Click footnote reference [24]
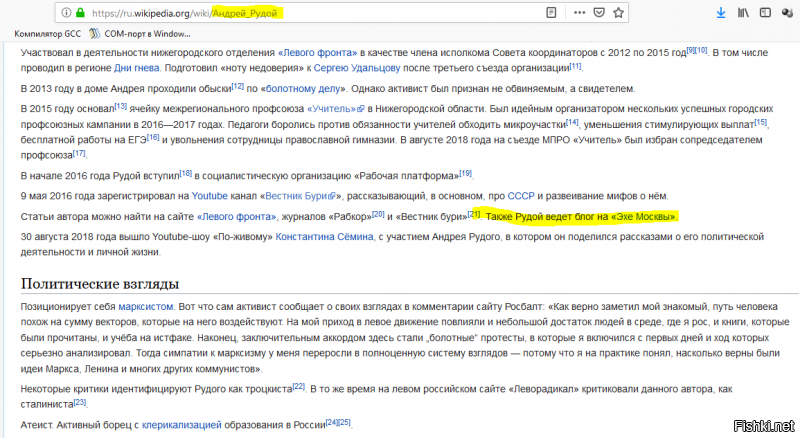This screenshot has width=800, height=438. coord(332,423)
